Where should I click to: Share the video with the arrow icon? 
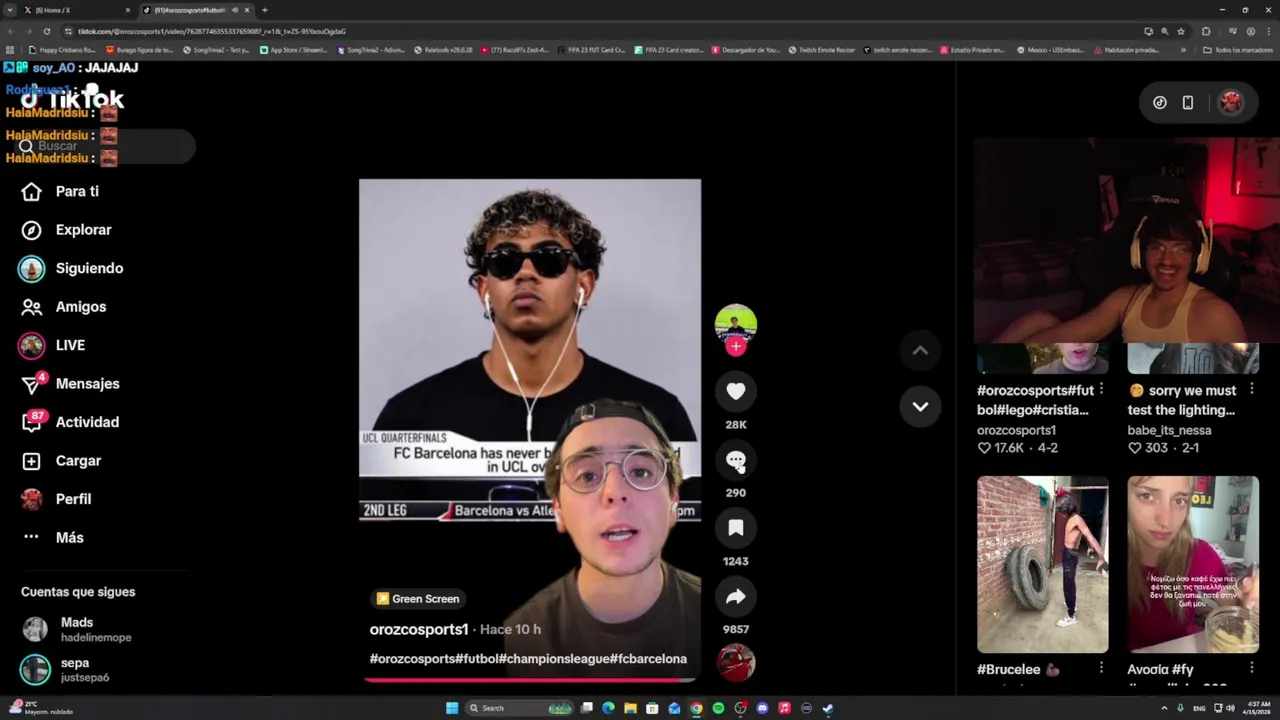(736, 597)
